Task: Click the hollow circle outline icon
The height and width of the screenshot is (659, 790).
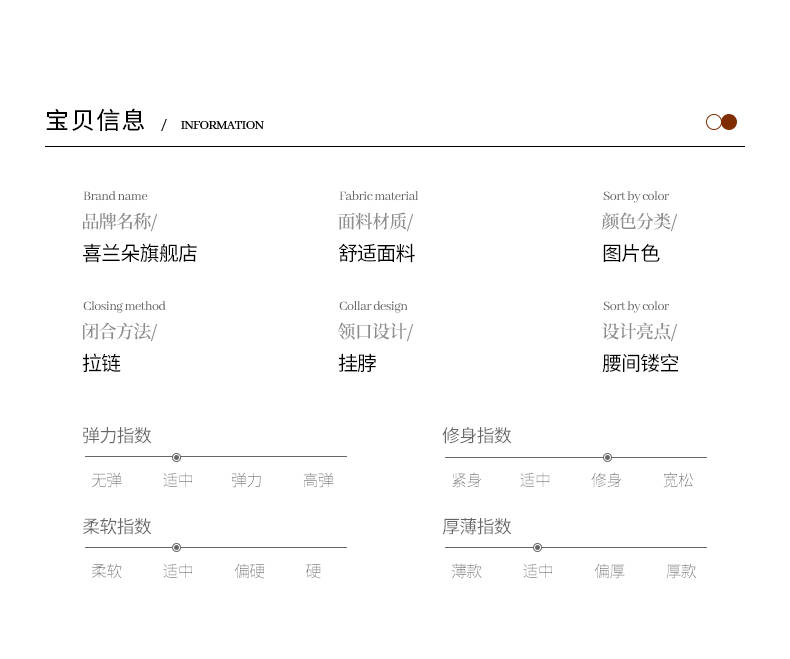Action: click(x=713, y=122)
